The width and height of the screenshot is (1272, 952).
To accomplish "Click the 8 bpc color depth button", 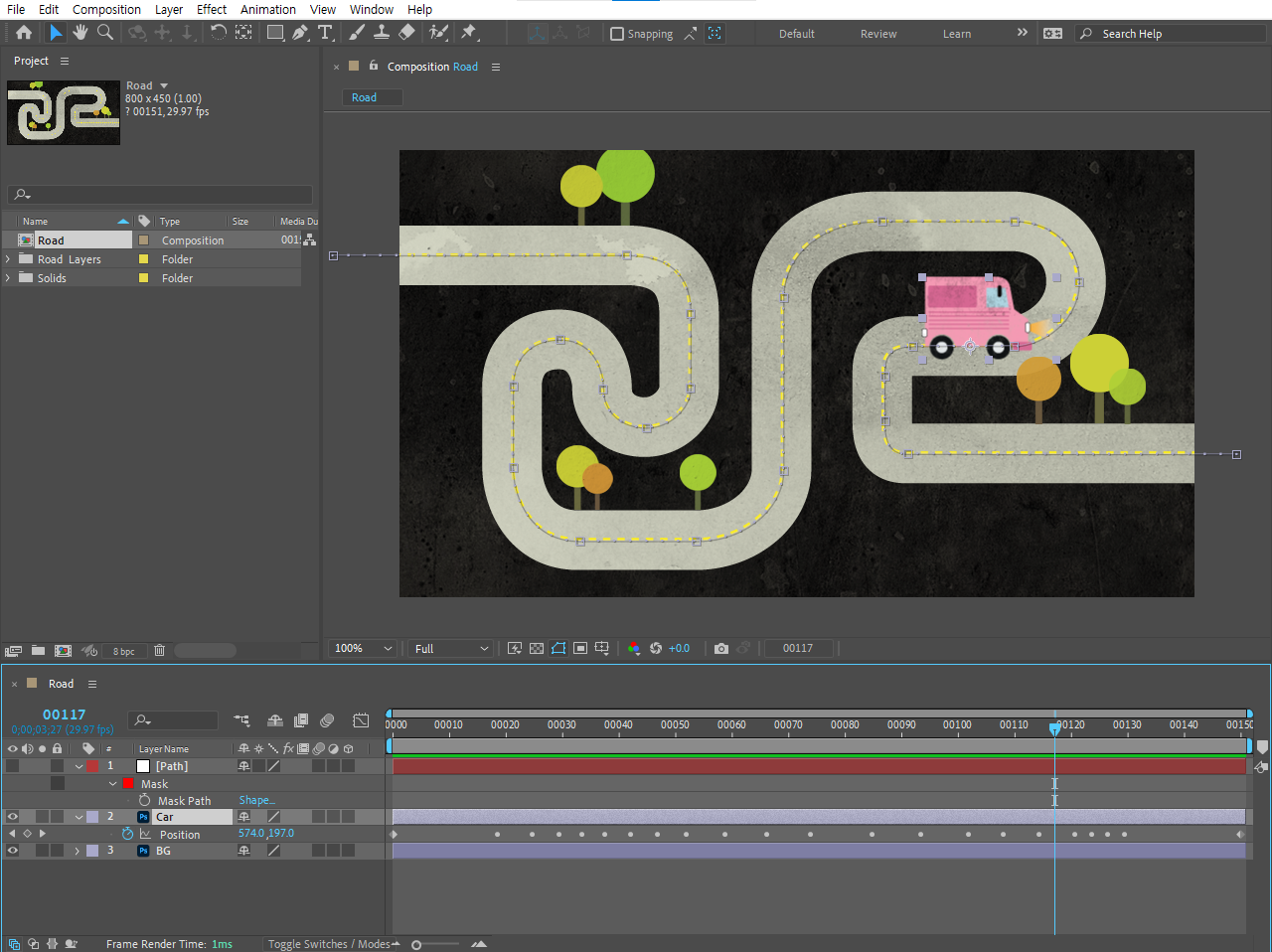I will (x=124, y=652).
